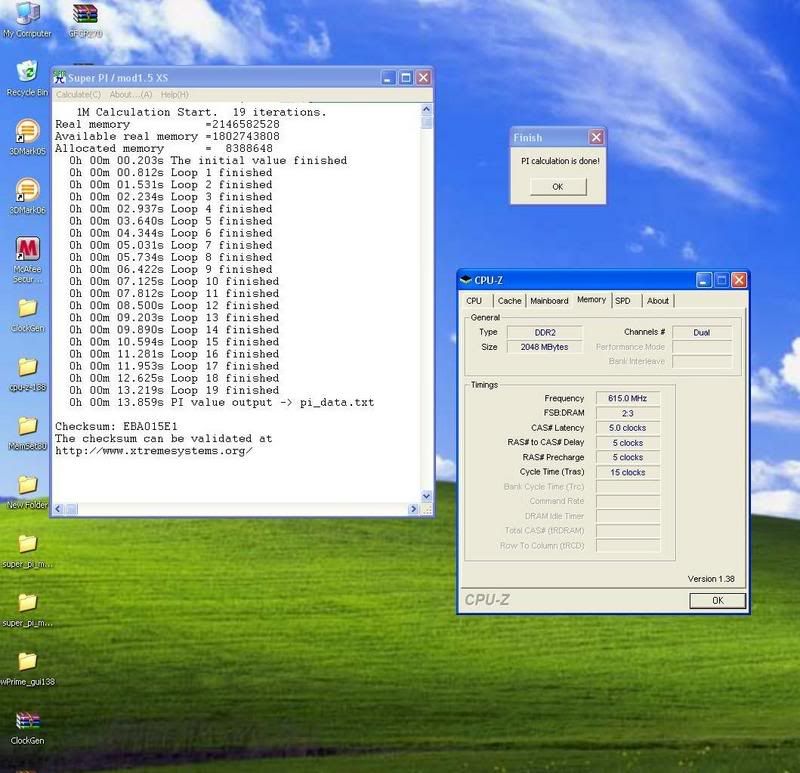The height and width of the screenshot is (773, 800).
Task: Click the 5.0 clocks CAS latency value
Action: pos(628,428)
